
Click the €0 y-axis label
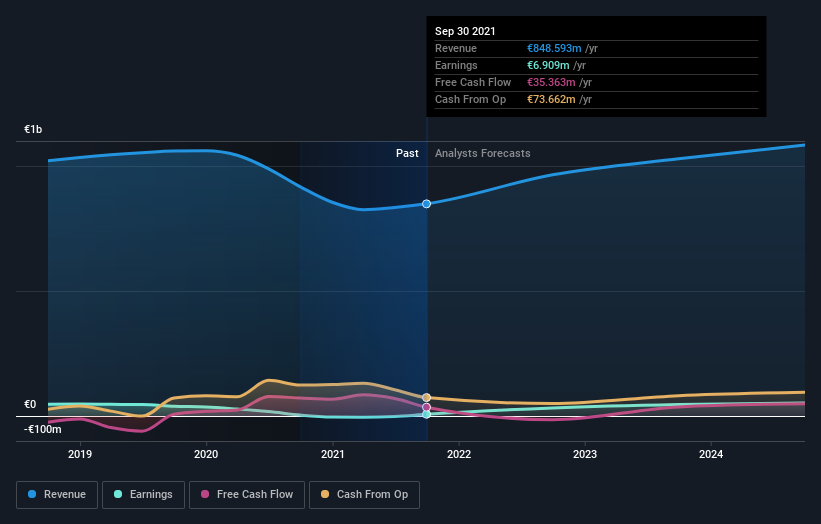[30, 405]
